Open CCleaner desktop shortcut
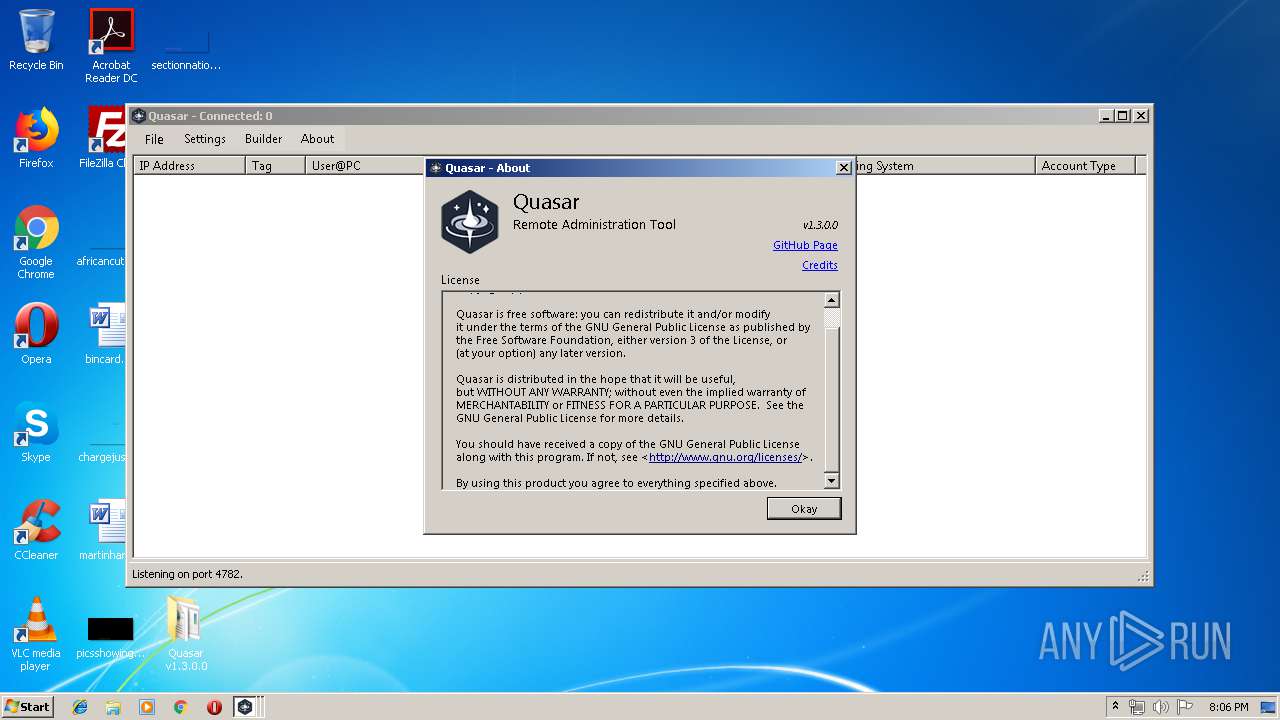 pyautogui.click(x=36, y=530)
